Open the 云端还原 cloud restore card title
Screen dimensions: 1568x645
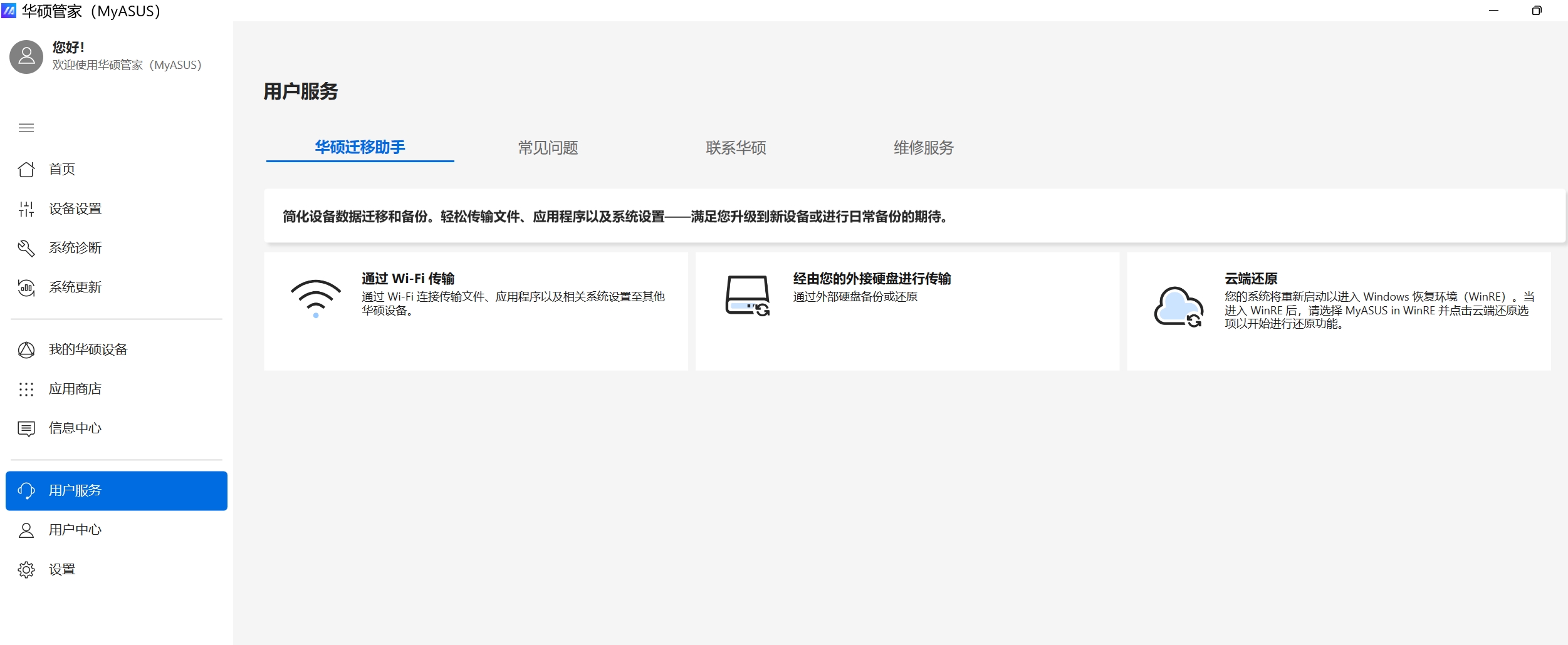[1251, 279]
